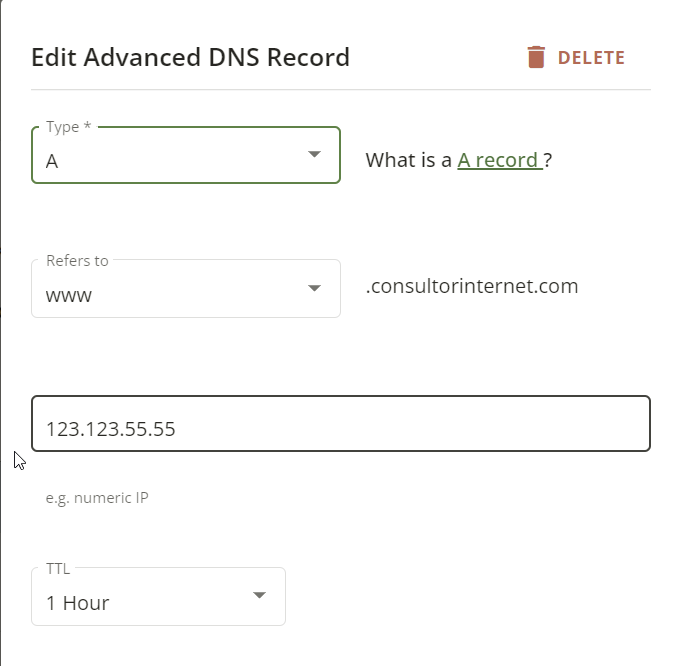Click the IP address field 123.123.55.55
The image size is (679, 666).
click(x=341, y=424)
